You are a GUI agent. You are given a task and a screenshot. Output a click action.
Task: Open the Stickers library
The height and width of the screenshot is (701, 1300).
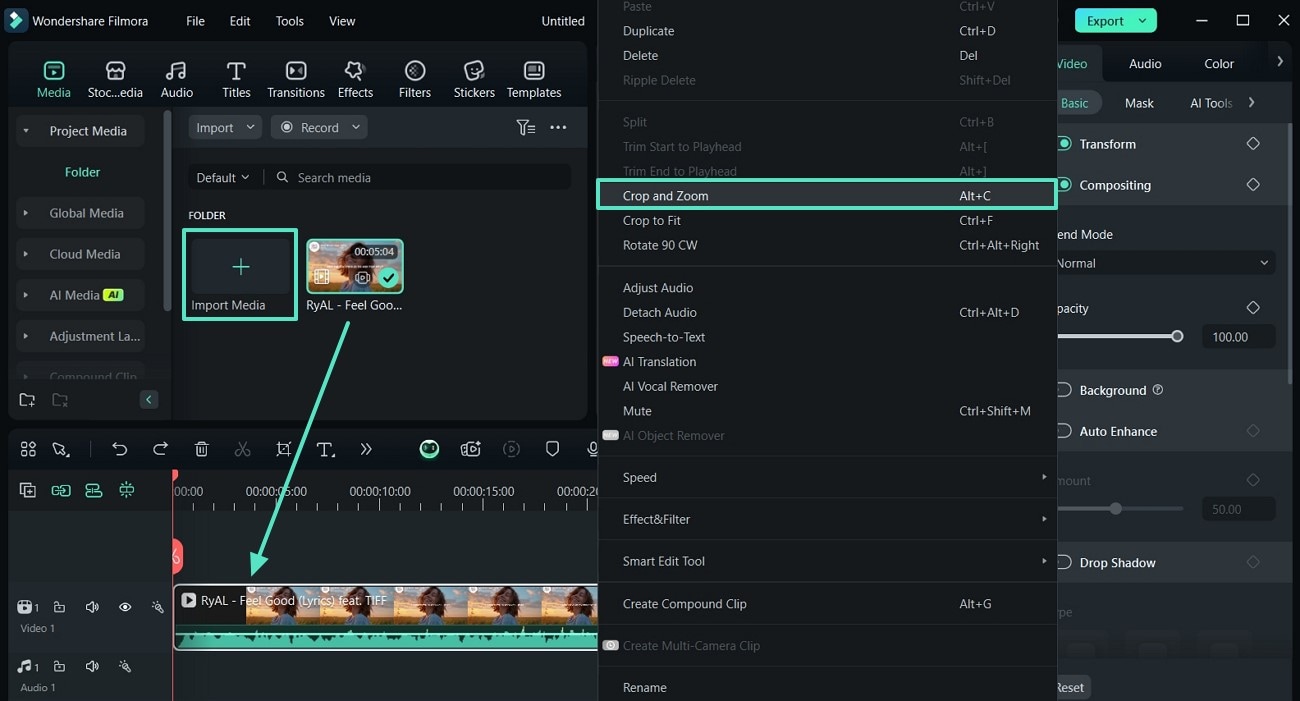[x=474, y=79]
